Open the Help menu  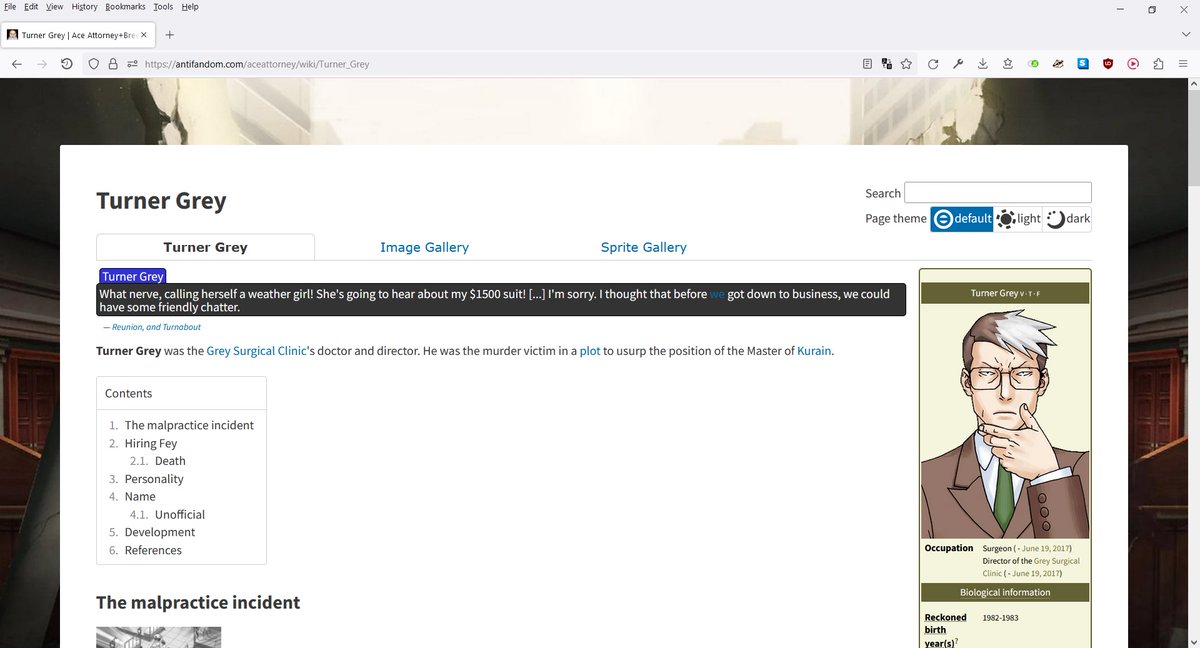pos(190,7)
